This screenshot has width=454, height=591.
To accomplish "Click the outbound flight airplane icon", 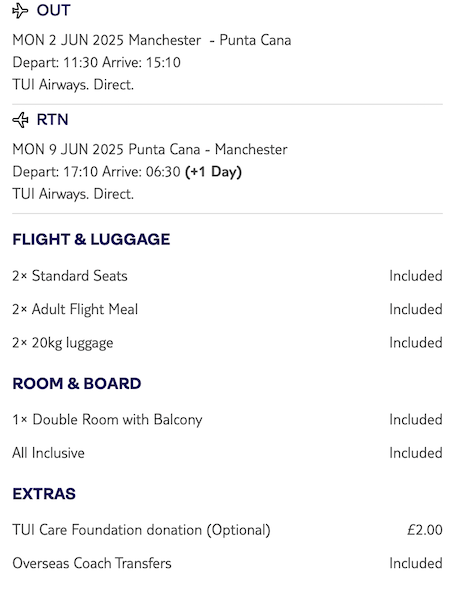I will coord(20,11).
